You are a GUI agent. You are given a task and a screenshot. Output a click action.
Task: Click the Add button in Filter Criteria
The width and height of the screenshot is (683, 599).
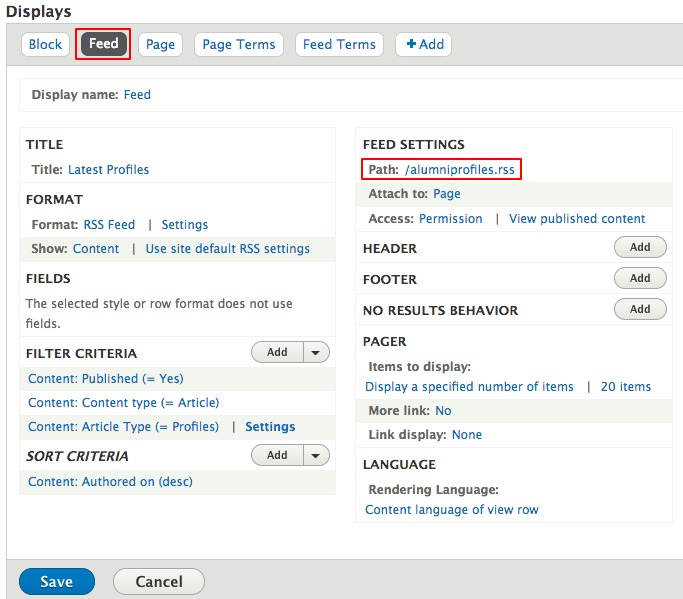coord(277,352)
